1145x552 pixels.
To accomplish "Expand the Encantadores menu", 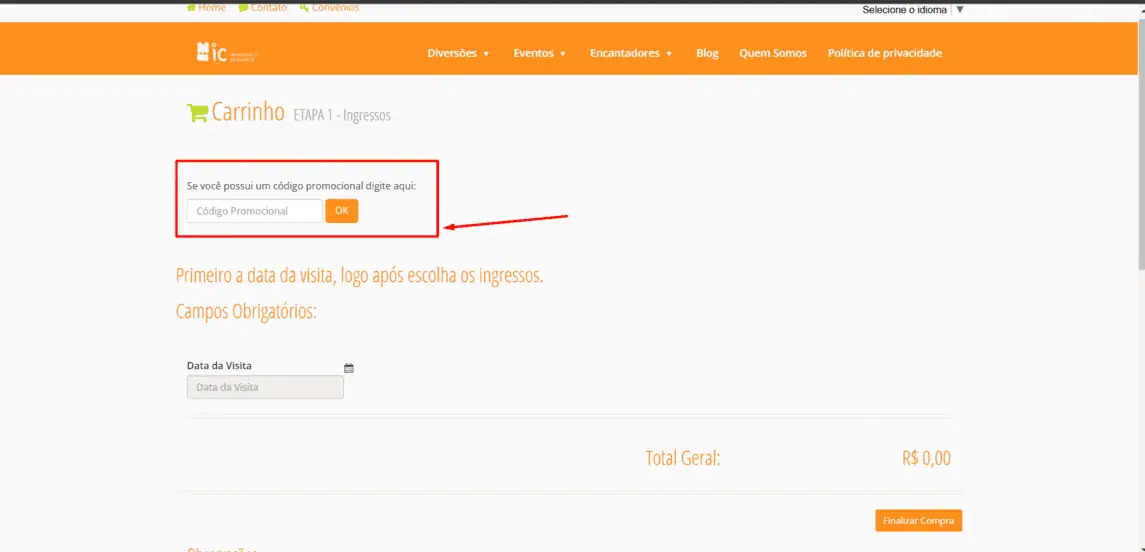I will 631,53.
